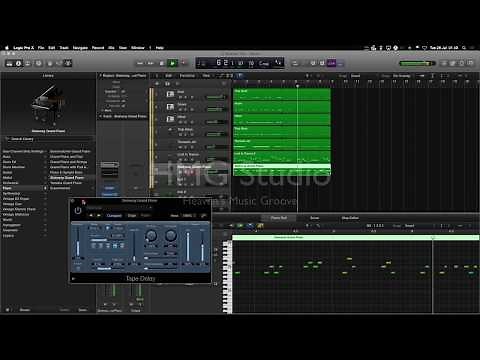This screenshot has width=480, height=360.
Task: Switch to the Step Editor tab
Action: point(350,218)
